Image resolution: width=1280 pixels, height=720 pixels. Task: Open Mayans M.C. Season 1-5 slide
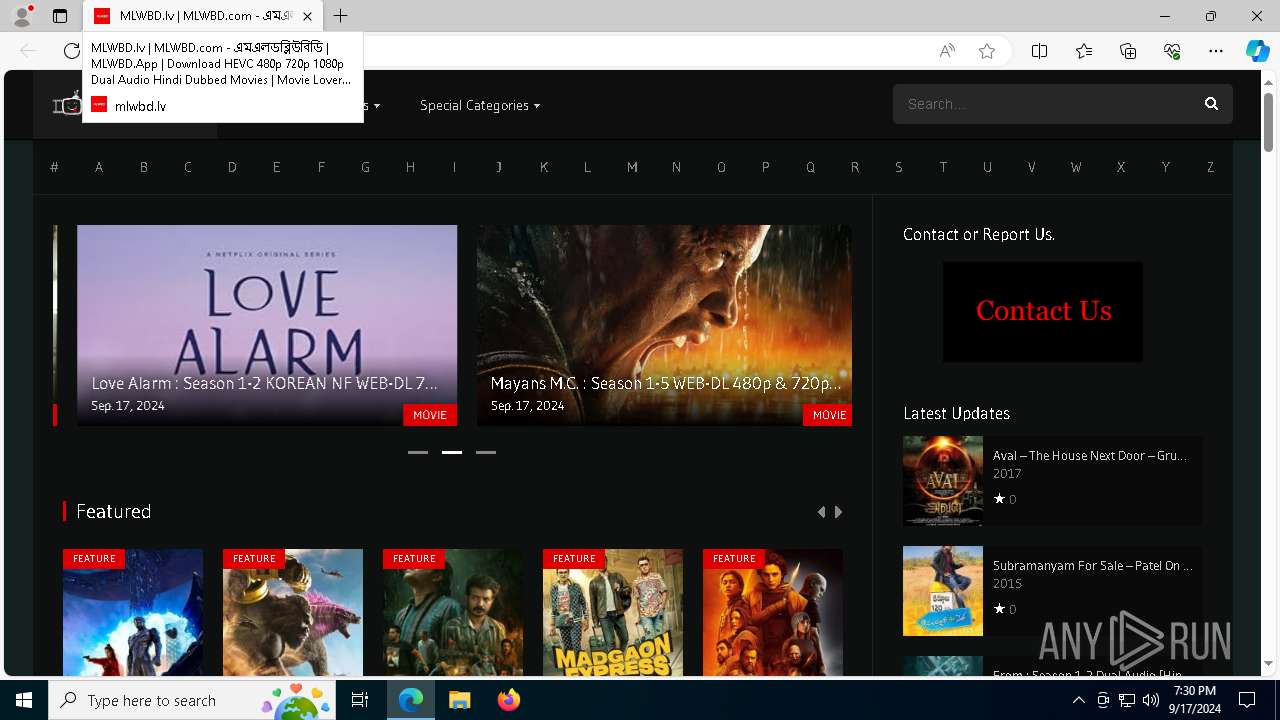click(664, 325)
